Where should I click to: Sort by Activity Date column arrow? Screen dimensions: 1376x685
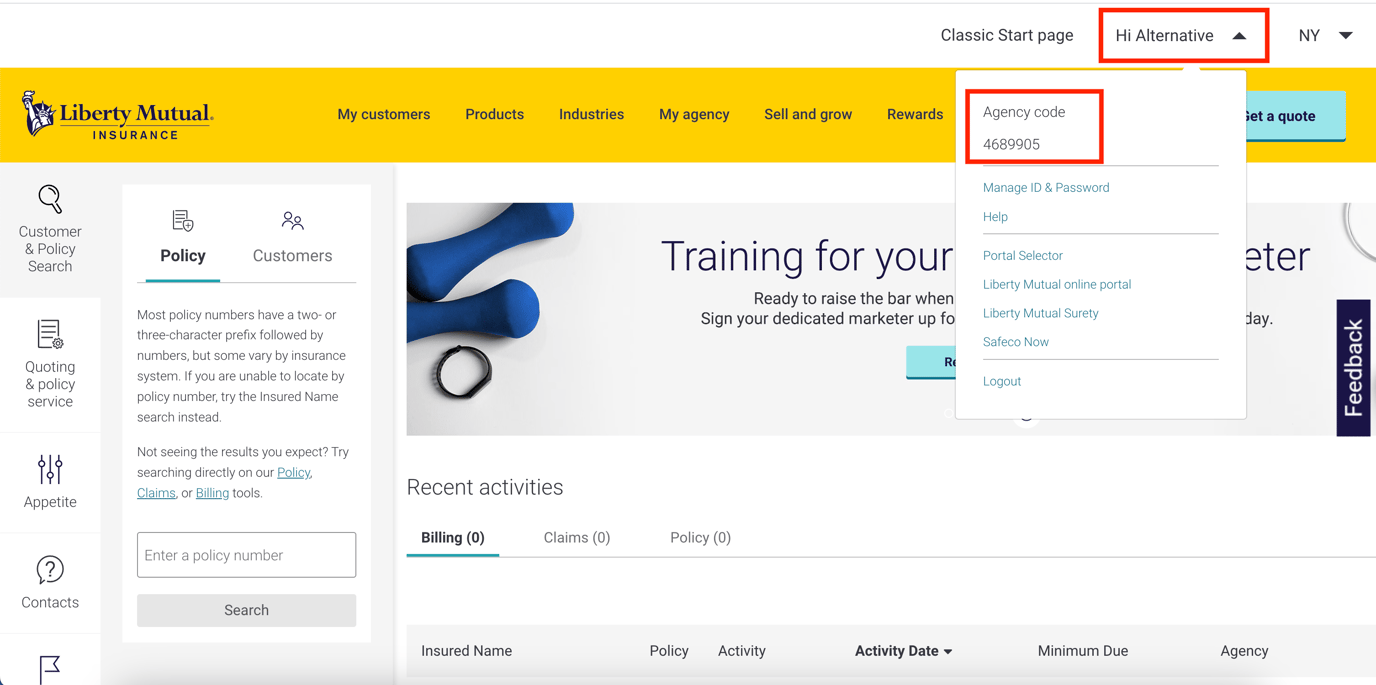click(948, 652)
